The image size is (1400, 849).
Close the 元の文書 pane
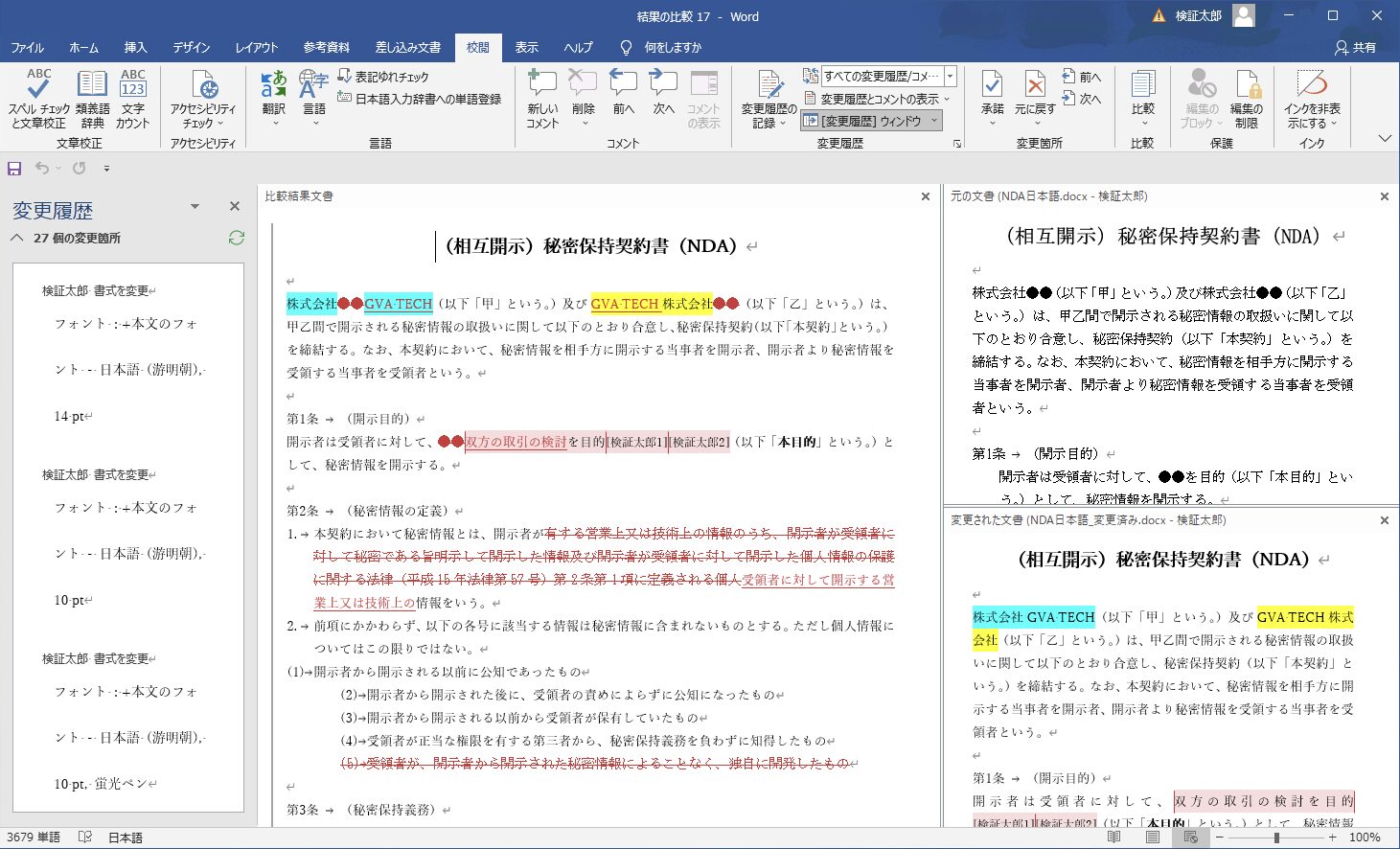click(1384, 196)
